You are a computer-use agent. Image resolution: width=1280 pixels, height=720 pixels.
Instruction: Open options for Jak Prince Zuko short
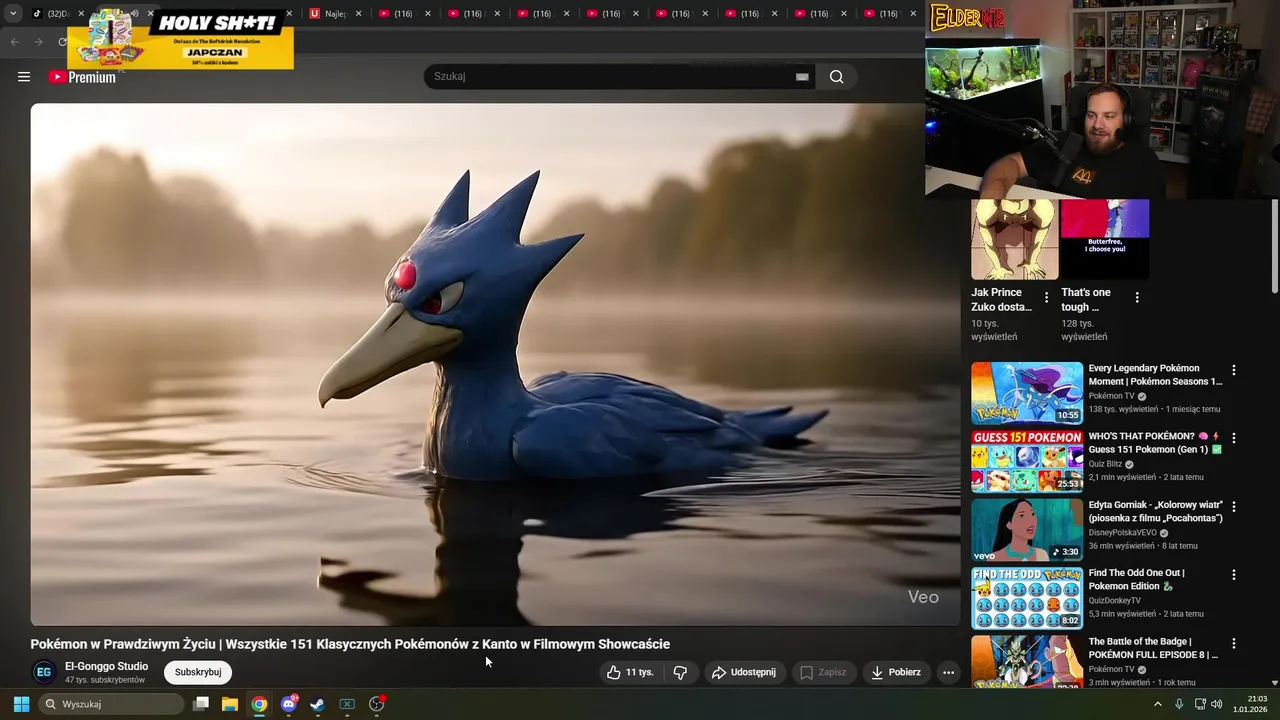[1046, 297]
